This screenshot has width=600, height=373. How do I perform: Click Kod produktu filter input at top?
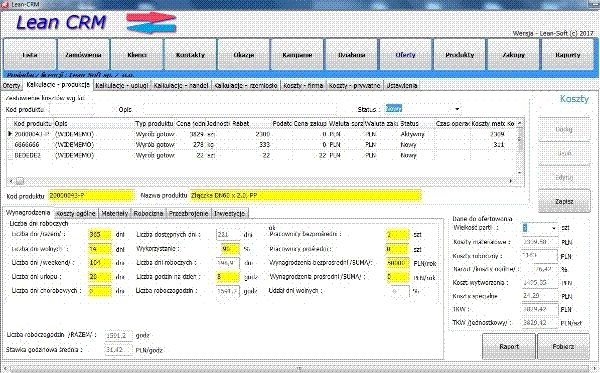pos(72,110)
